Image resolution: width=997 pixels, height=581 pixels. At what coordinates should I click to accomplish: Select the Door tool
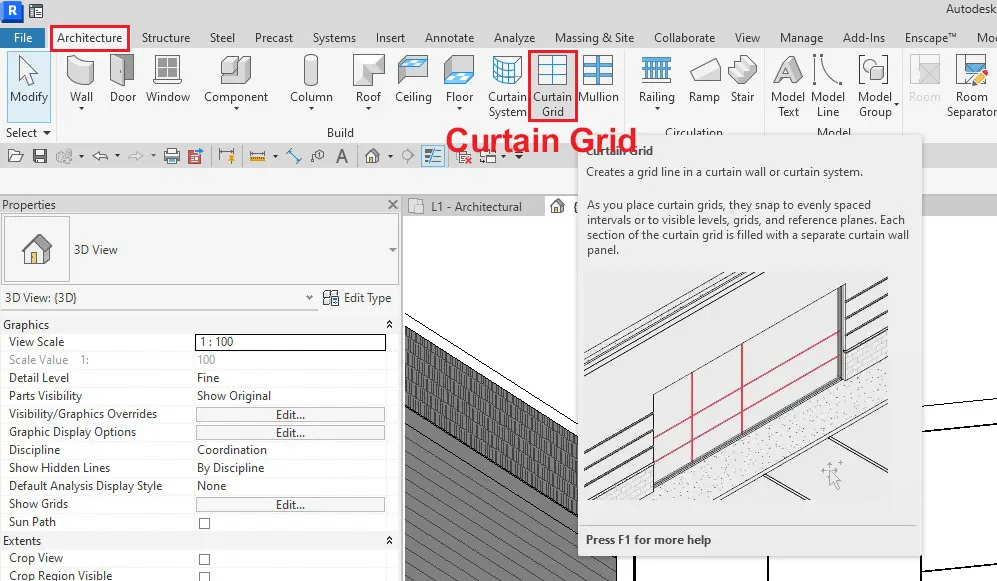tap(123, 79)
